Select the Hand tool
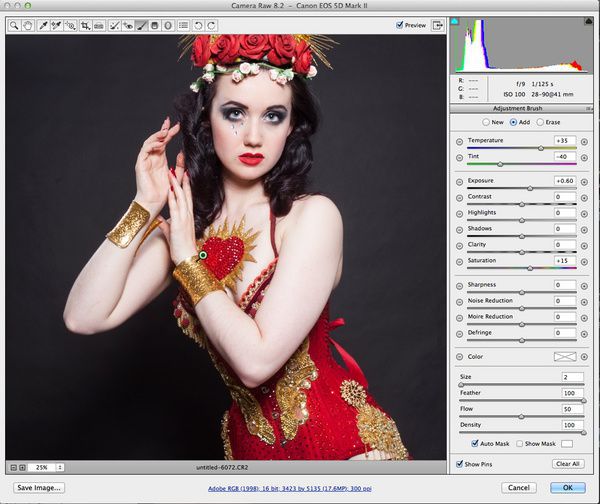 click(27, 24)
